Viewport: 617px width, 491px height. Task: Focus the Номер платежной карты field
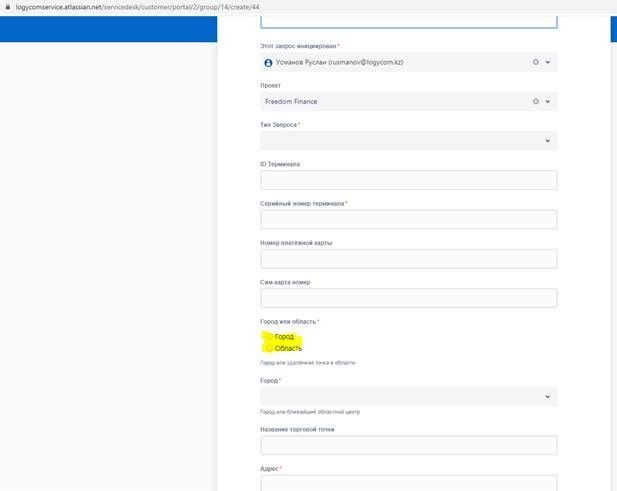point(408,259)
